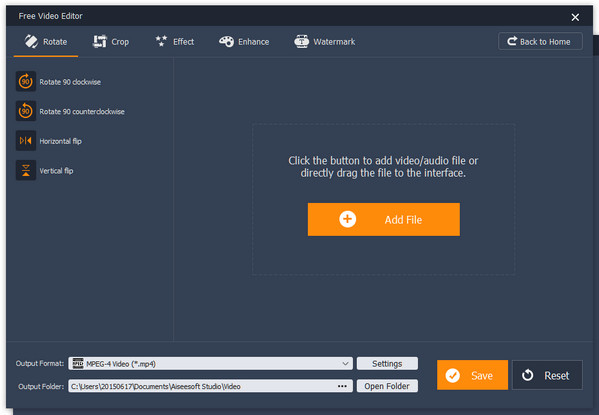This screenshot has height=415, width=599.
Task: Click the plus icon on Add File
Action: pyautogui.click(x=347, y=219)
